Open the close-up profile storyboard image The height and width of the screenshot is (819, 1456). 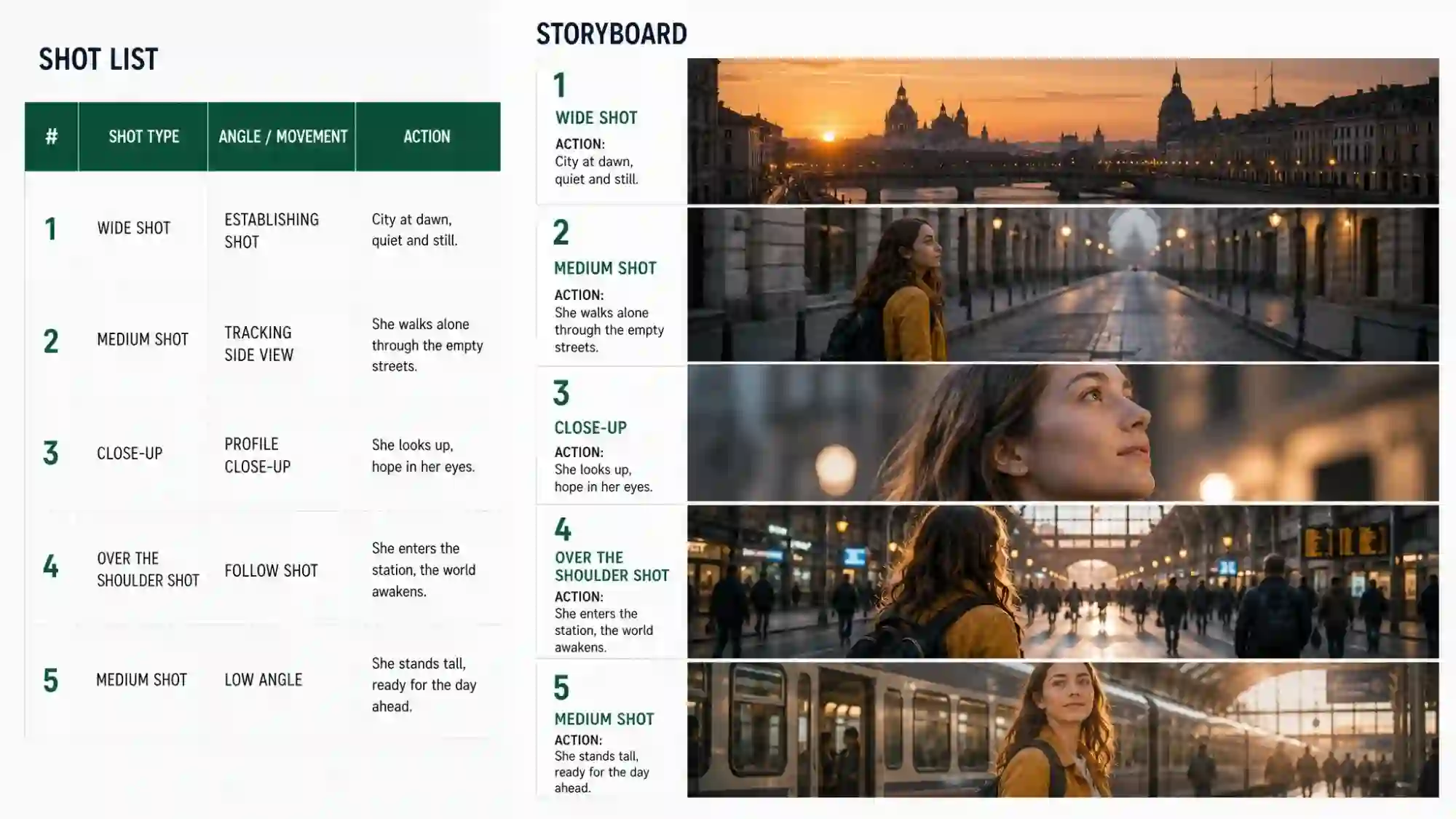tap(1063, 433)
